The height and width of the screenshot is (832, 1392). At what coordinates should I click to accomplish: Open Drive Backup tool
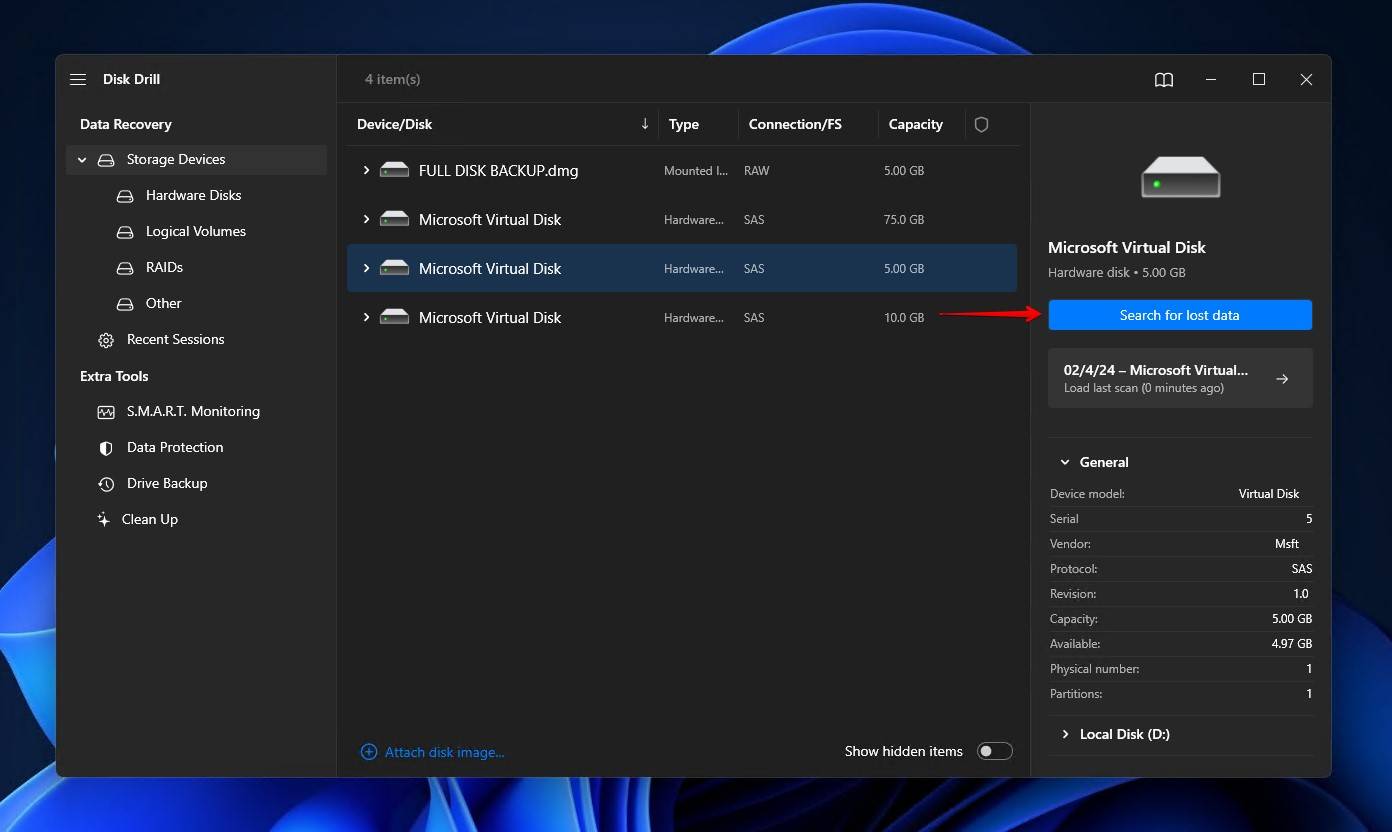pos(167,484)
